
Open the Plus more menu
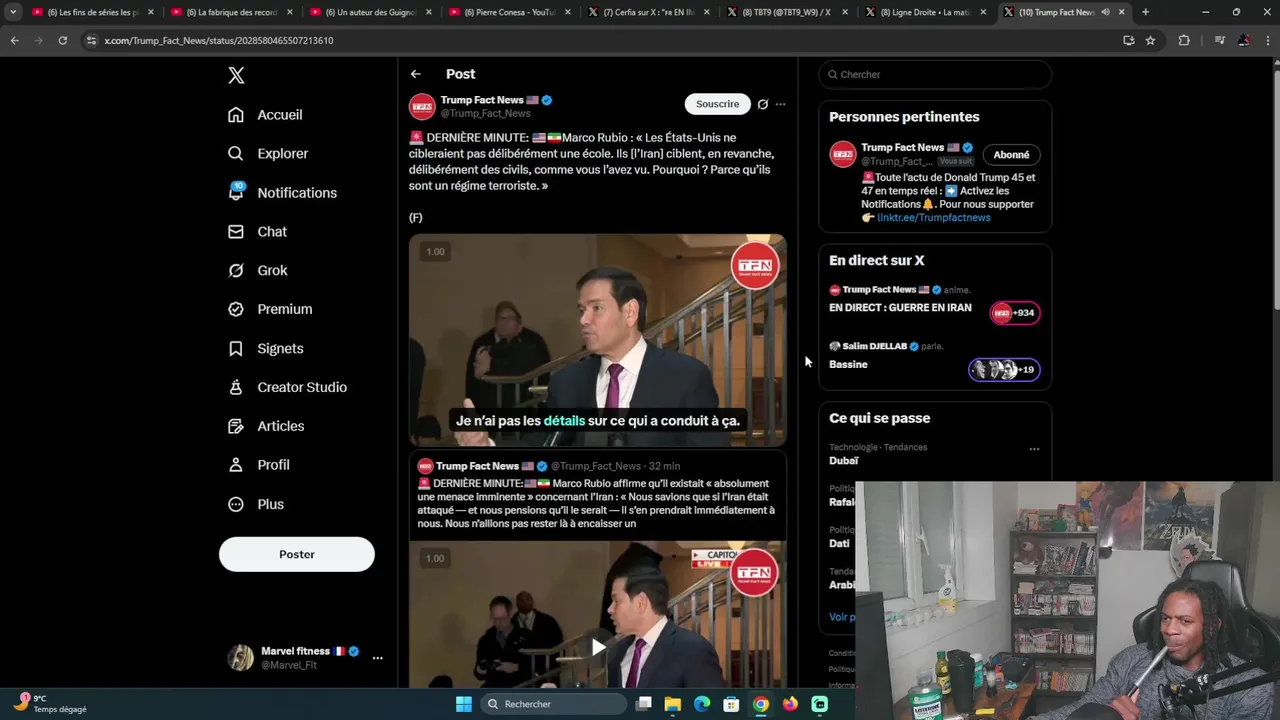[256, 505]
